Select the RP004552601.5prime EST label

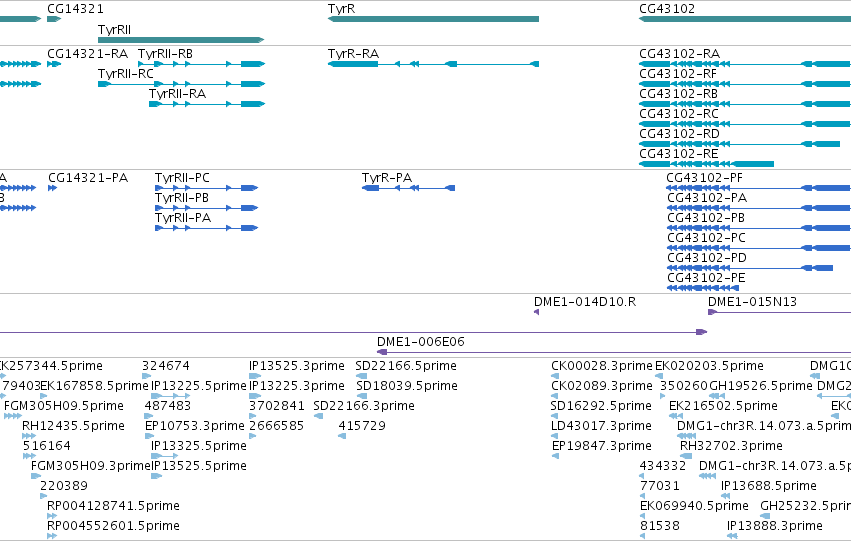(113, 526)
